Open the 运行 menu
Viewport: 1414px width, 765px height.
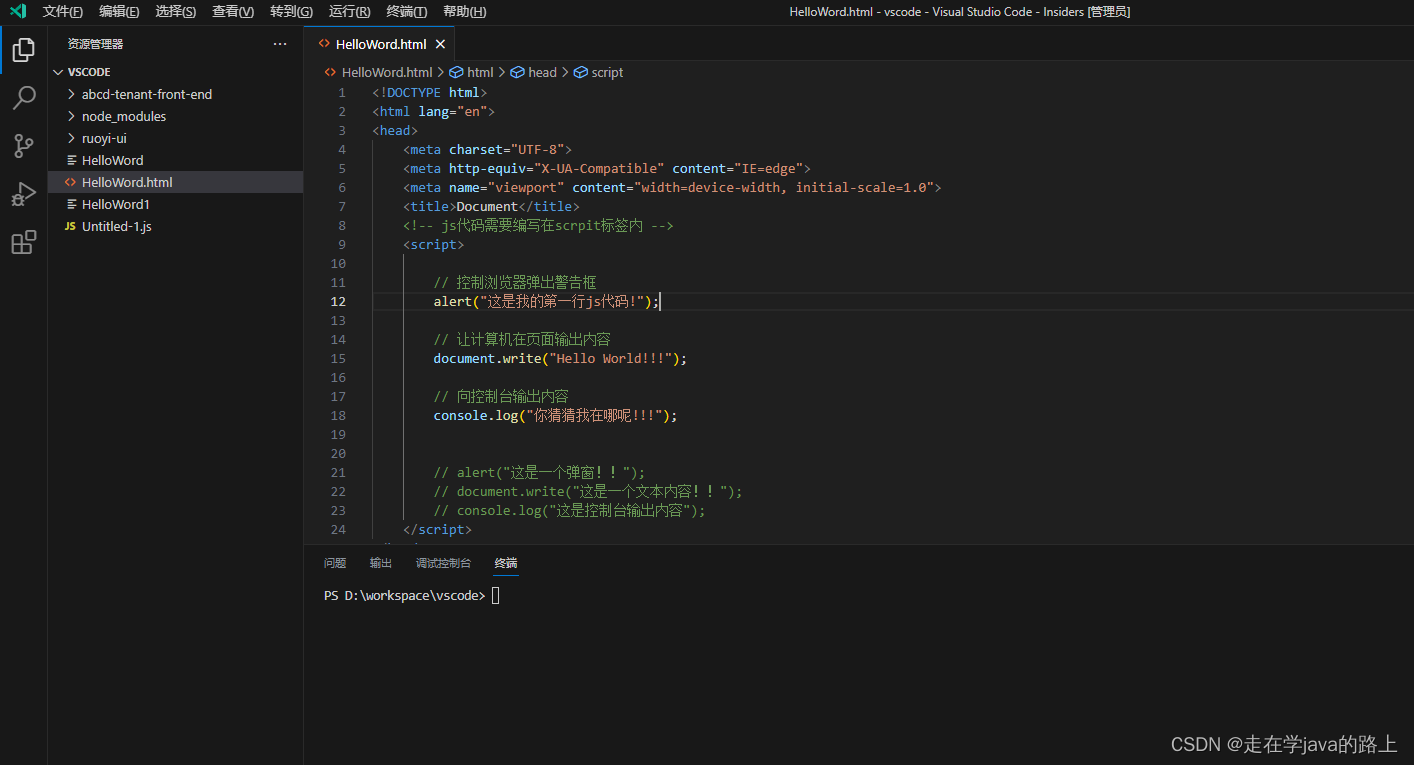(347, 11)
